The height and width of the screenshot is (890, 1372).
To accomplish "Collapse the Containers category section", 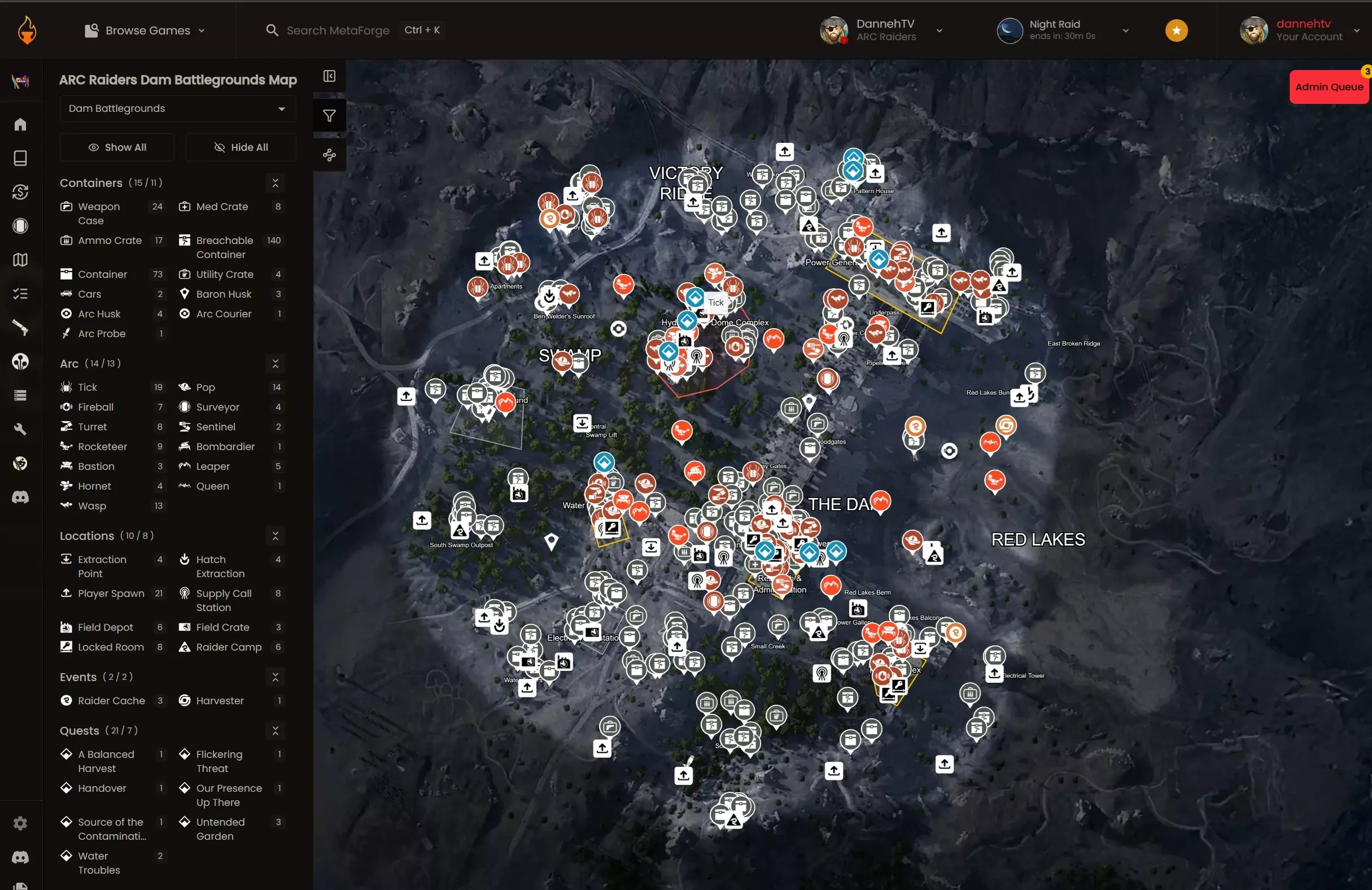I will [275, 183].
